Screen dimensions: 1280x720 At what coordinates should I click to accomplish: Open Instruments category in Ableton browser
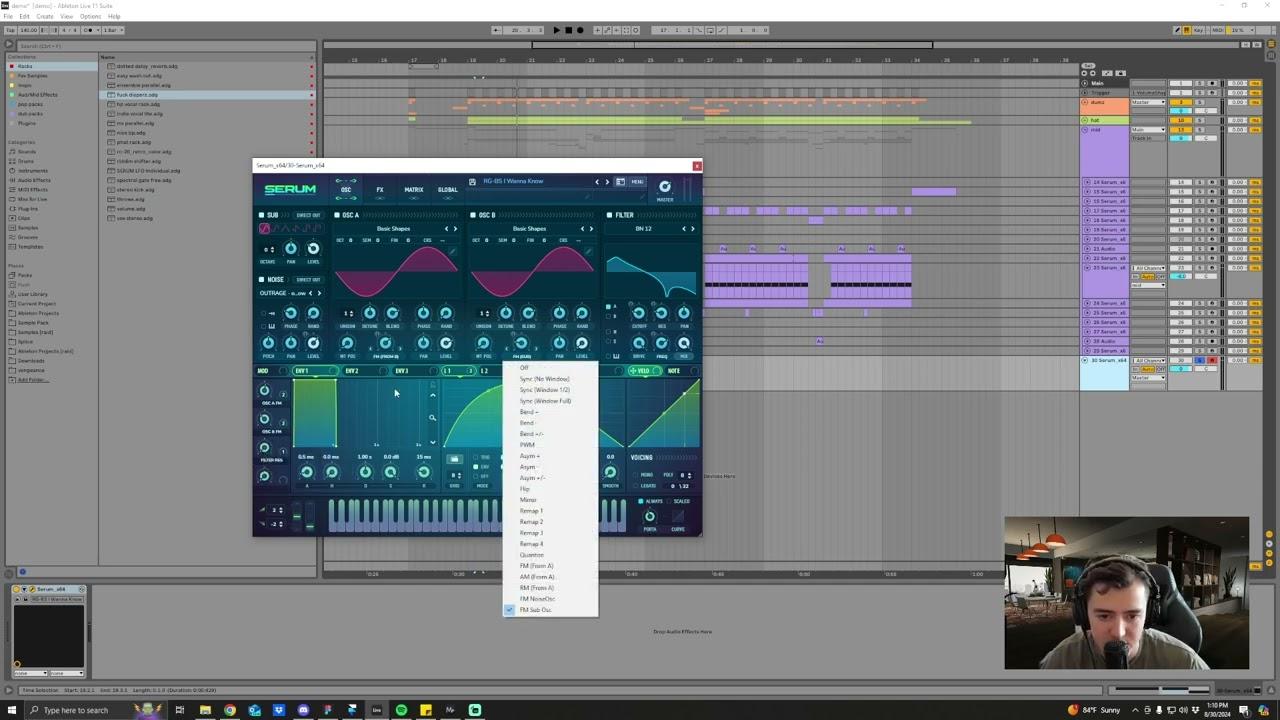(x=31, y=170)
